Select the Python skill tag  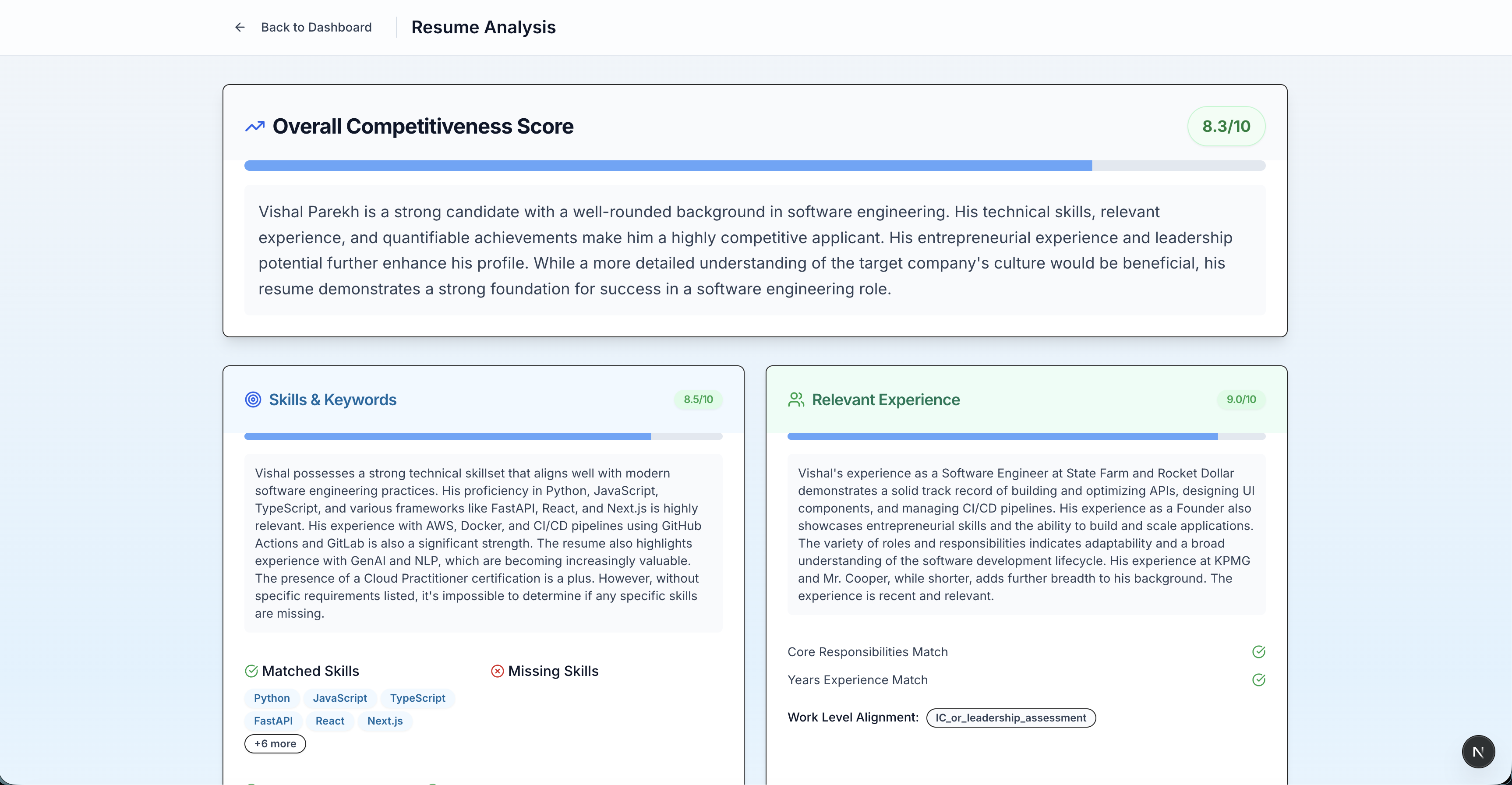pos(272,698)
